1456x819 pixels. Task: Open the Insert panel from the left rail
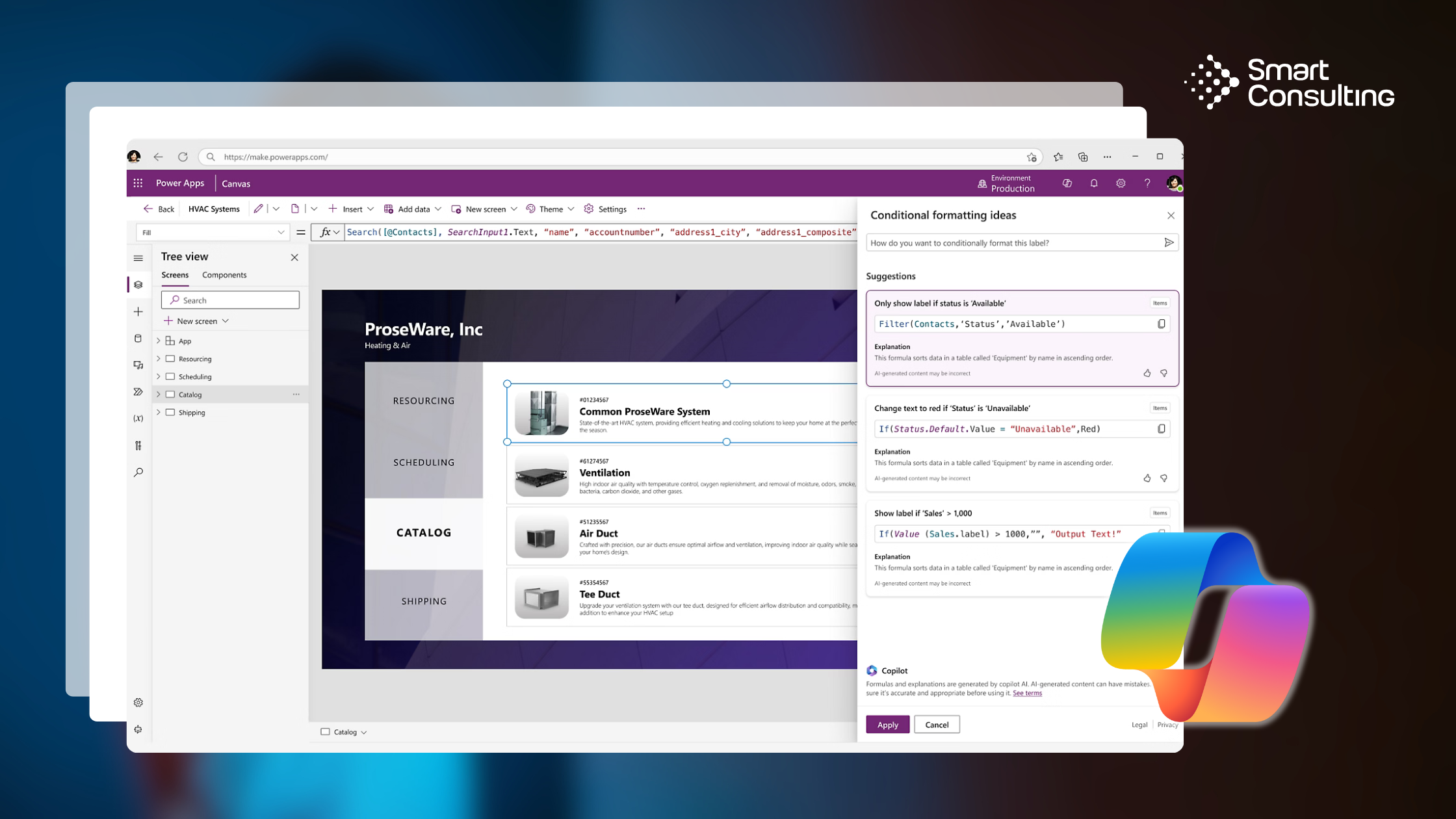tap(138, 311)
